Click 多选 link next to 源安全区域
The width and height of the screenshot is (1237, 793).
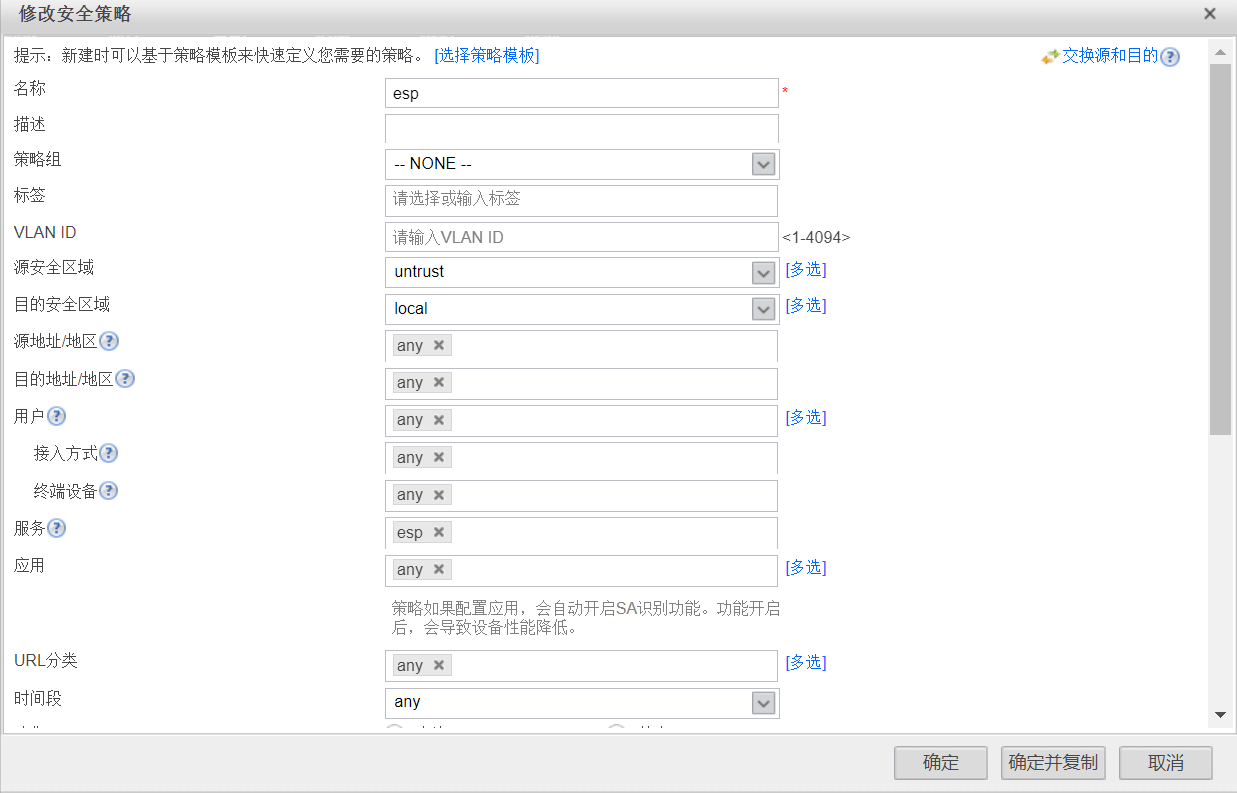[806, 269]
